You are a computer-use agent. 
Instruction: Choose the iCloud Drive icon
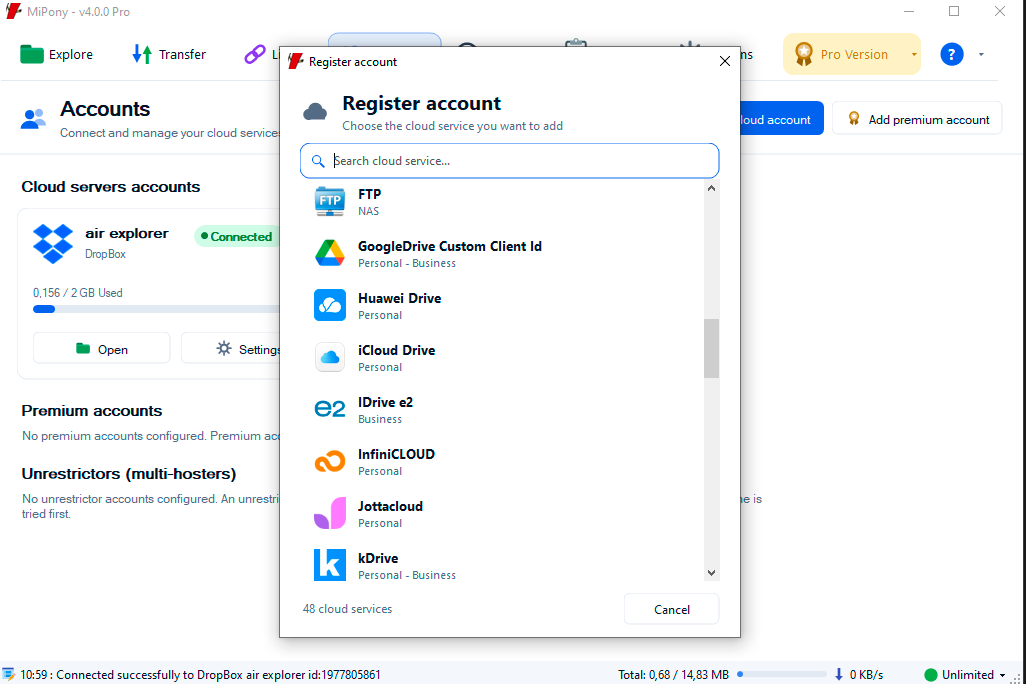(330, 357)
